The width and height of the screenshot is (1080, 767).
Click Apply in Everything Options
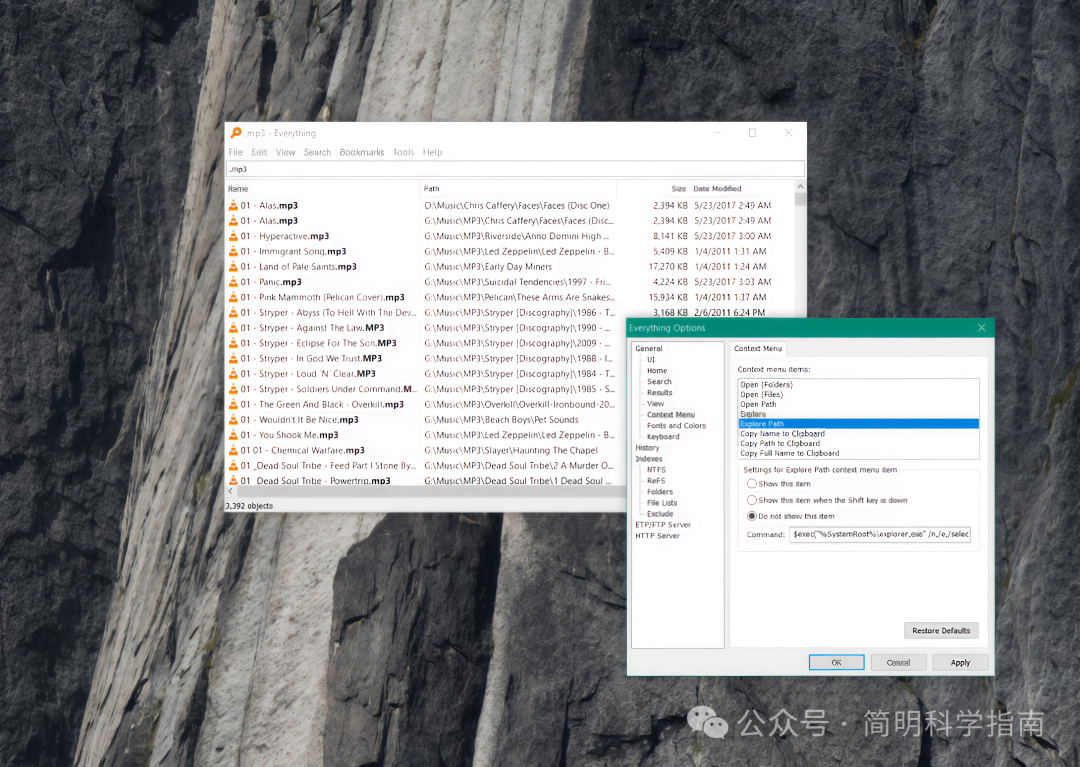[960, 662]
